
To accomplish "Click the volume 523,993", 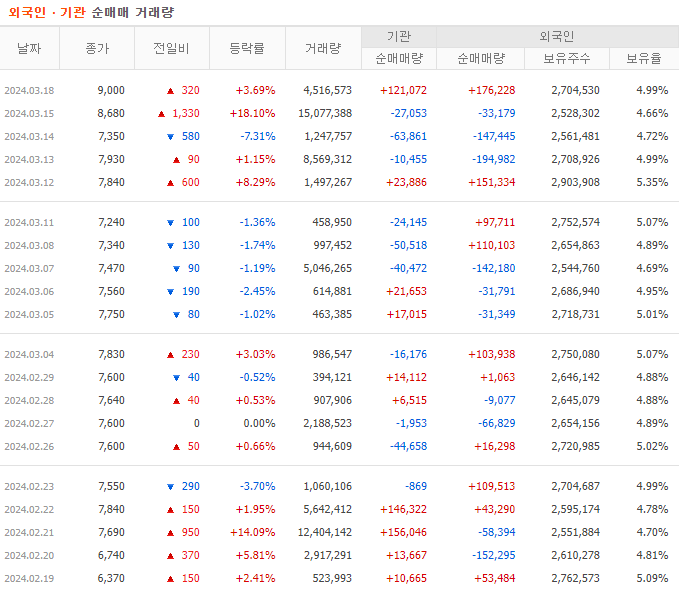I will click(332, 578).
